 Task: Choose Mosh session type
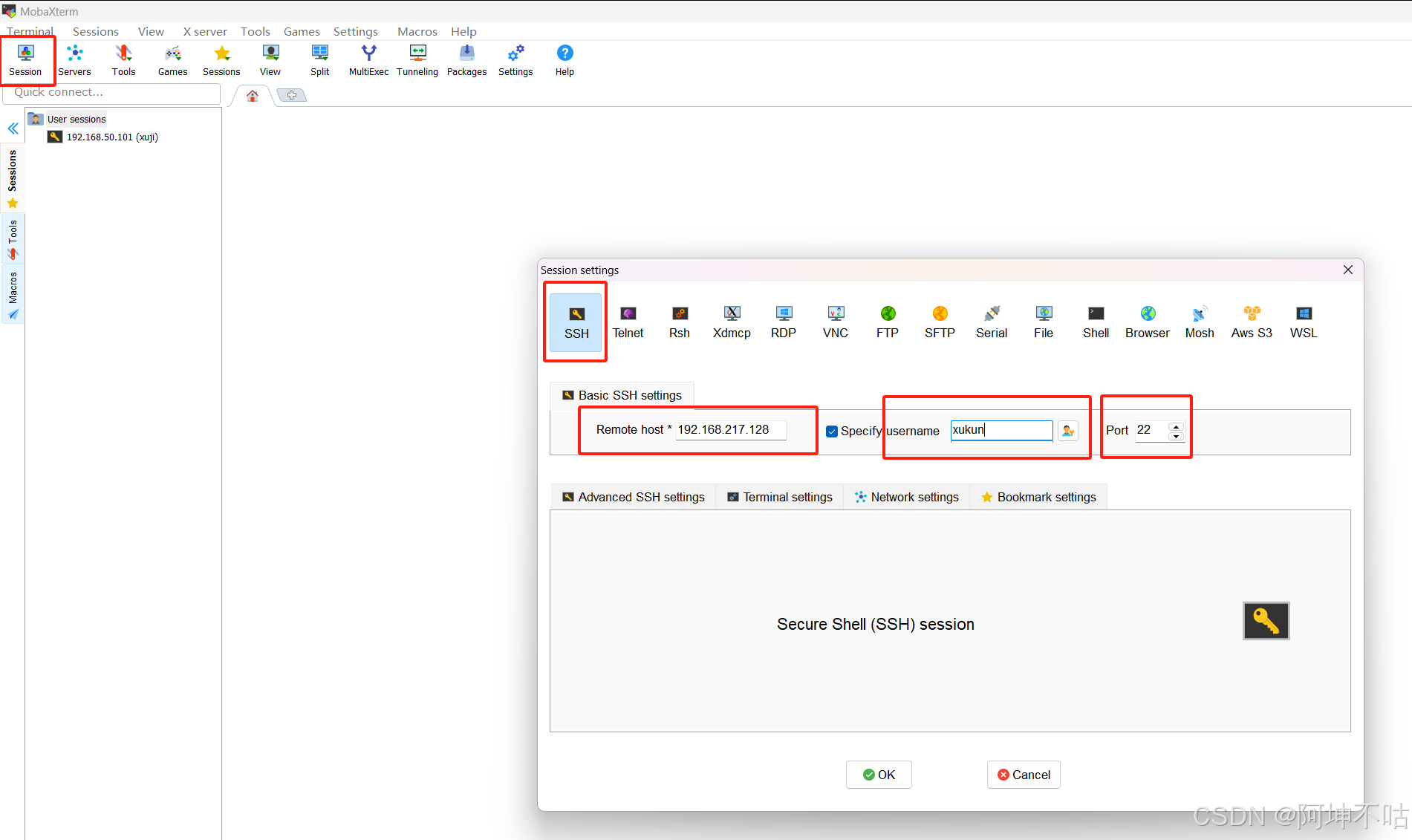click(1200, 322)
